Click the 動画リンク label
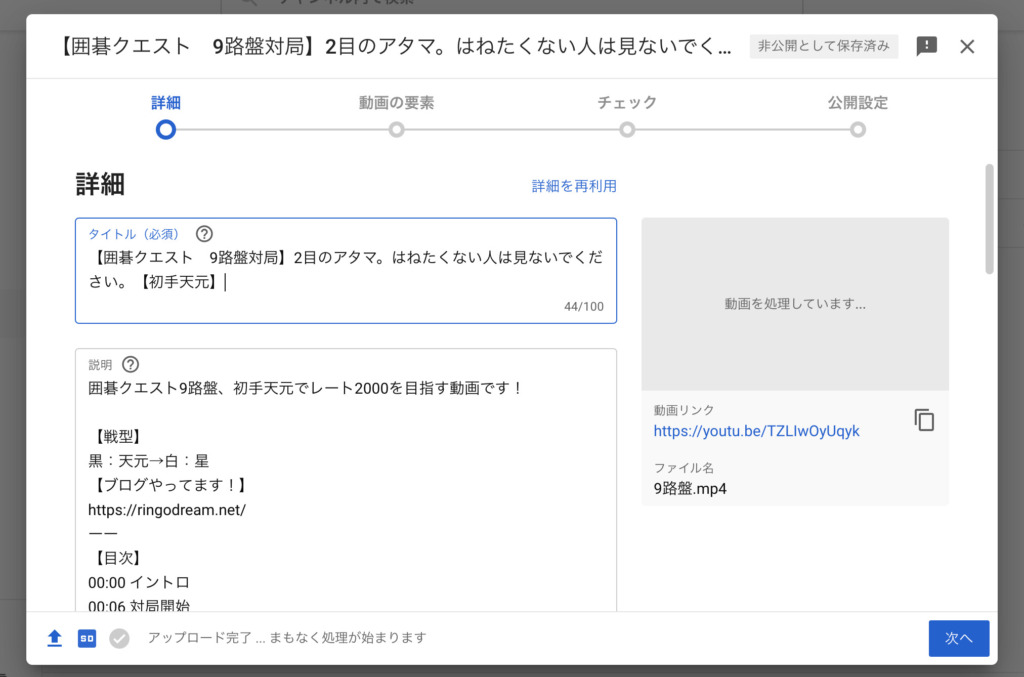This screenshot has height=677, width=1024. click(684, 410)
